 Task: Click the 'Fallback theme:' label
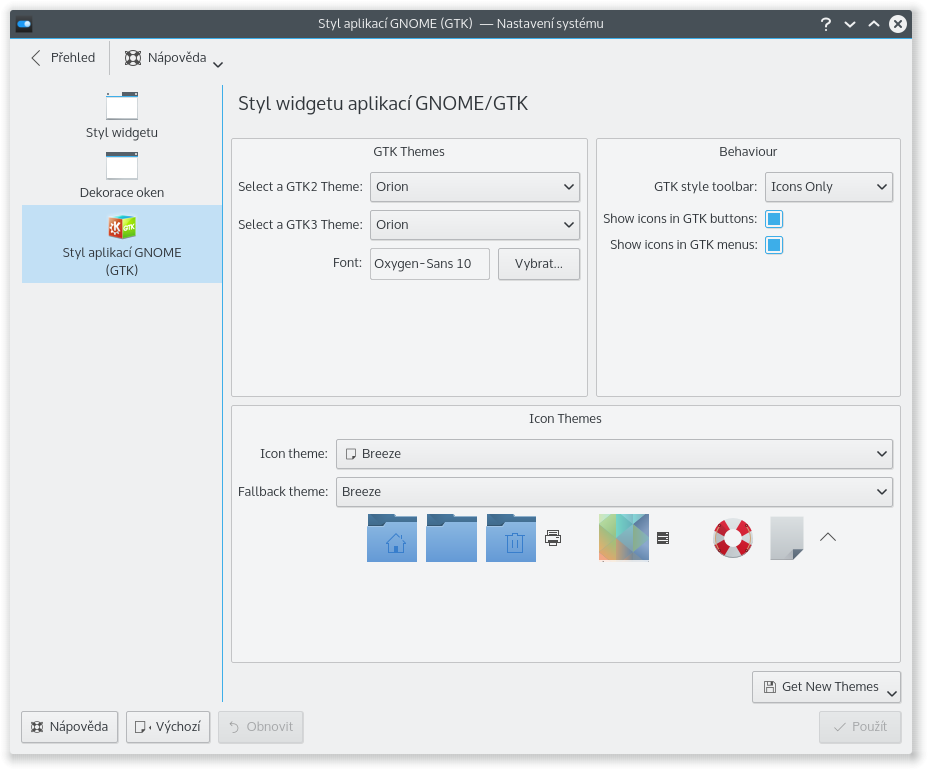pyautogui.click(x=283, y=491)
